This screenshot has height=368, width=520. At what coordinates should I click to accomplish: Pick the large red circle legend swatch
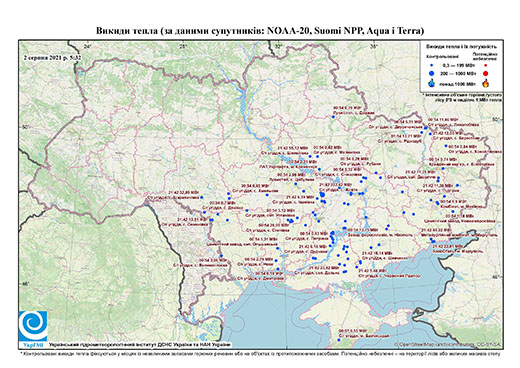pyautogui.click(x=485, y=73)
